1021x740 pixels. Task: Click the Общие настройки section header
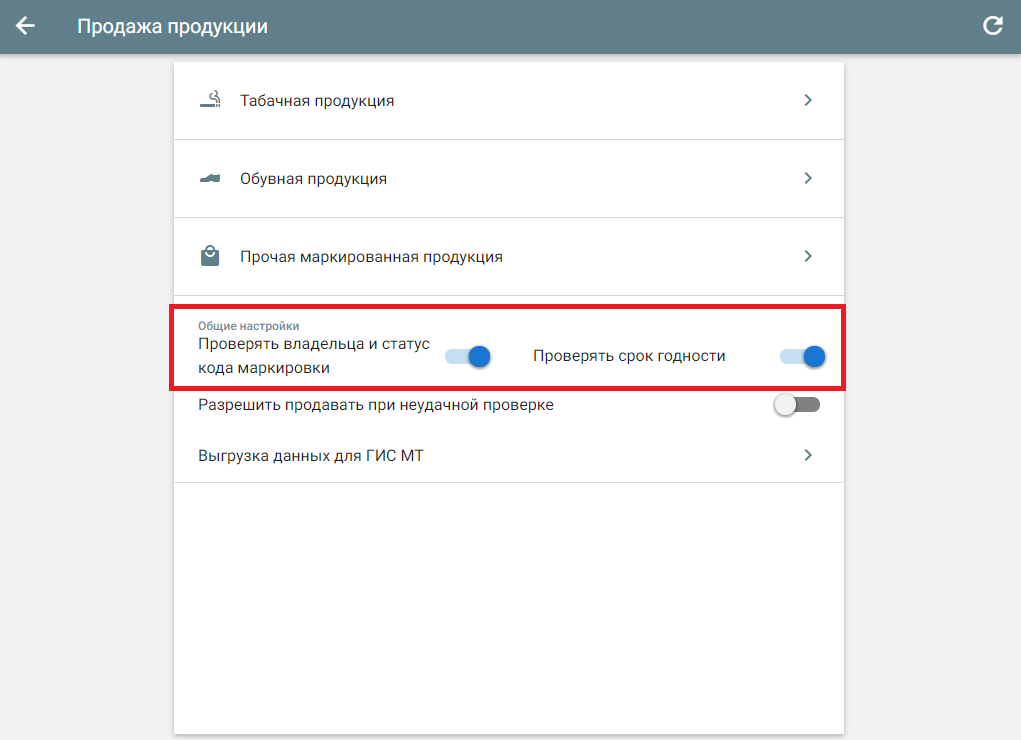(249, 326)
